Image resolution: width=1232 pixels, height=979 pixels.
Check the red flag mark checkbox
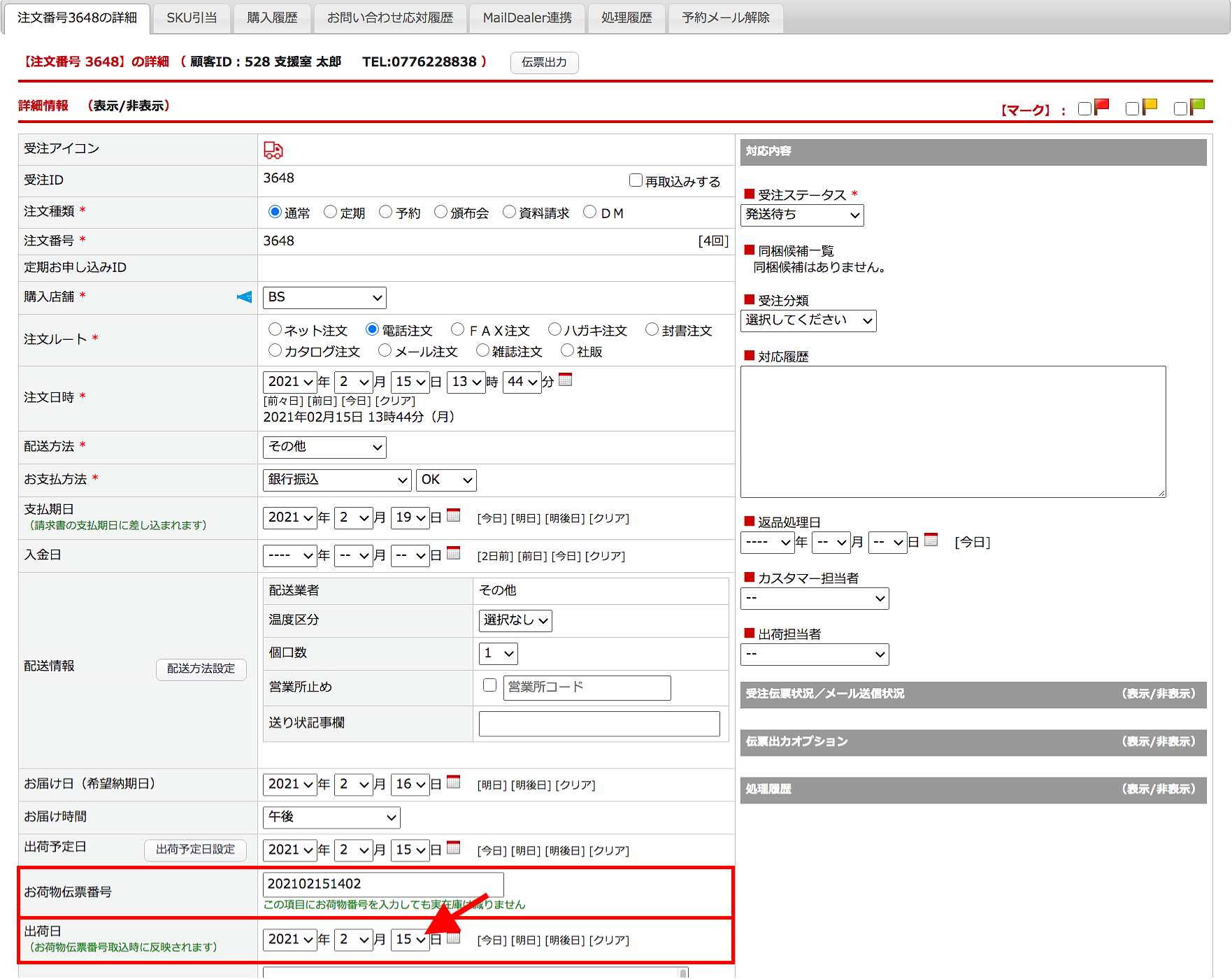[1084, 108]
